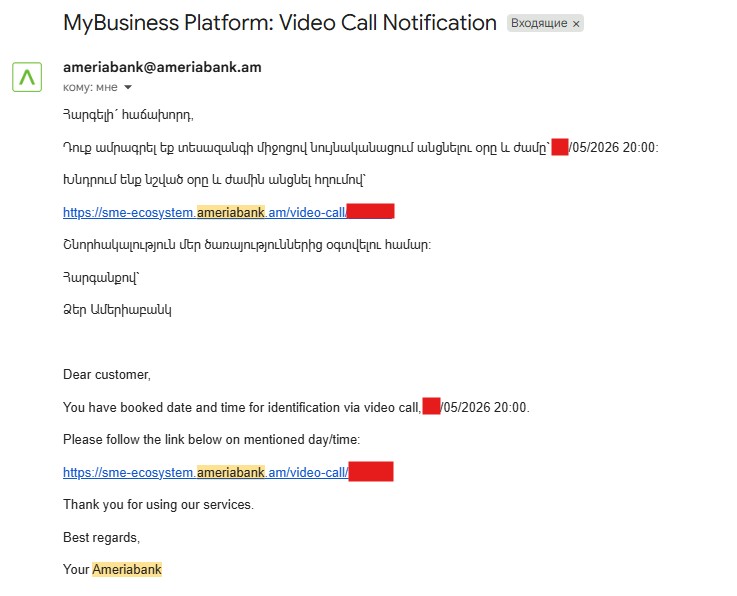
Task: Click the 'Best regards,' line
Action: click(102, 537)
